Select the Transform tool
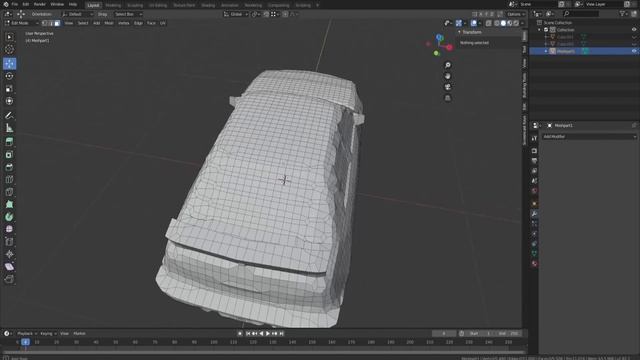The width and height of the screenshot is (640, 360). [x=9, y=101]
